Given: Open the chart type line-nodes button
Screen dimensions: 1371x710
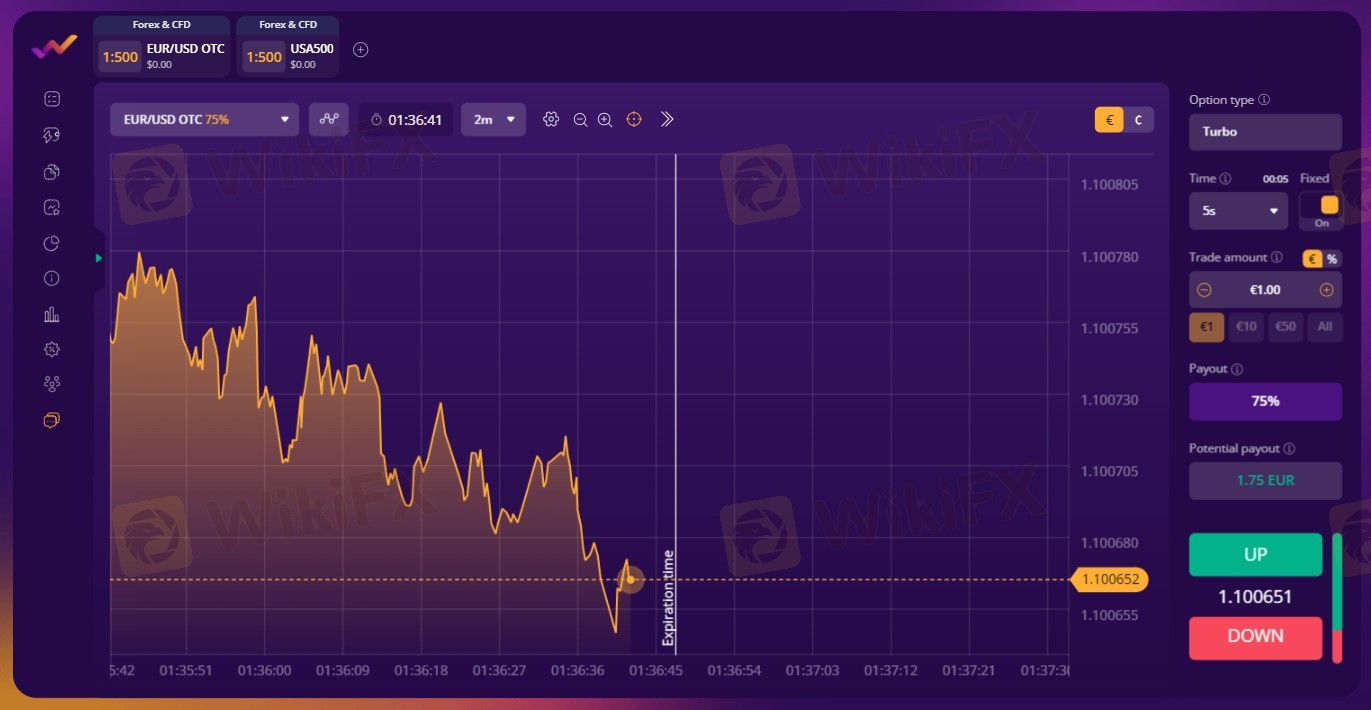Looking at the screenshot, I should (329, 119).
